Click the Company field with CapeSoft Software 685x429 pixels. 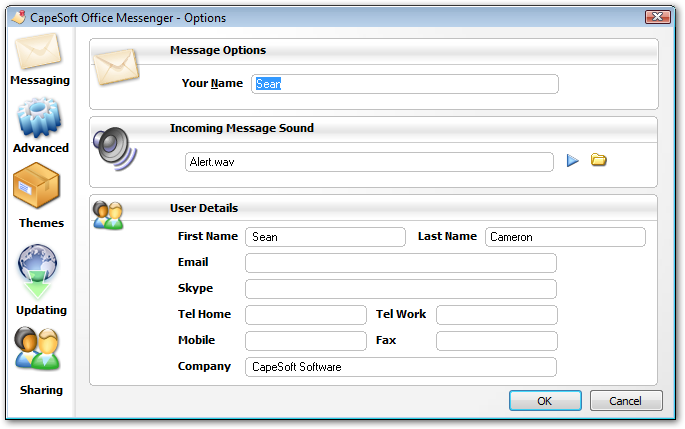click(400, 367)
